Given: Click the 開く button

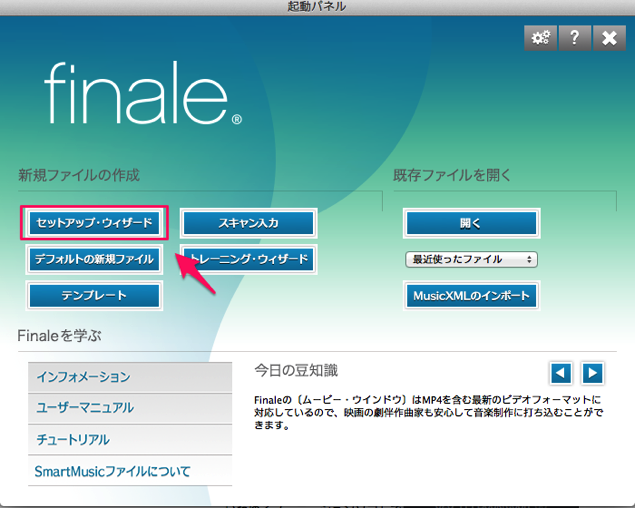Looking at the screenshot, I should coord(471,223).
